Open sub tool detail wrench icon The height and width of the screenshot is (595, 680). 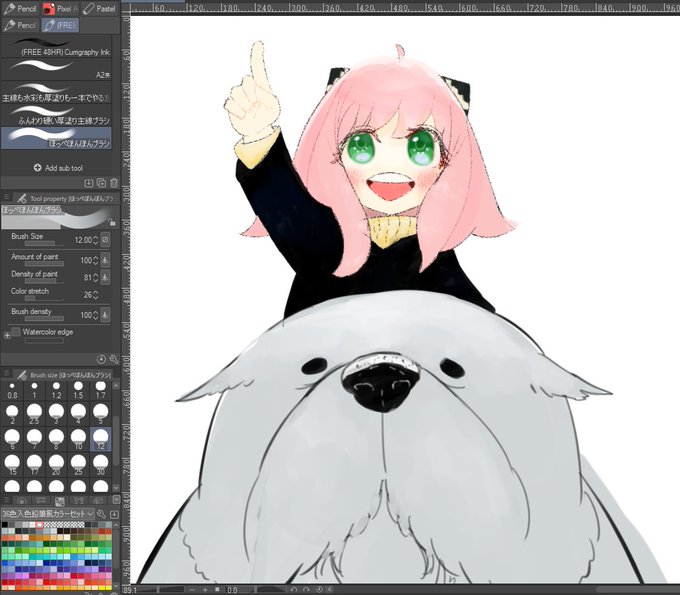pyautogui.click(x=114, y=359)
